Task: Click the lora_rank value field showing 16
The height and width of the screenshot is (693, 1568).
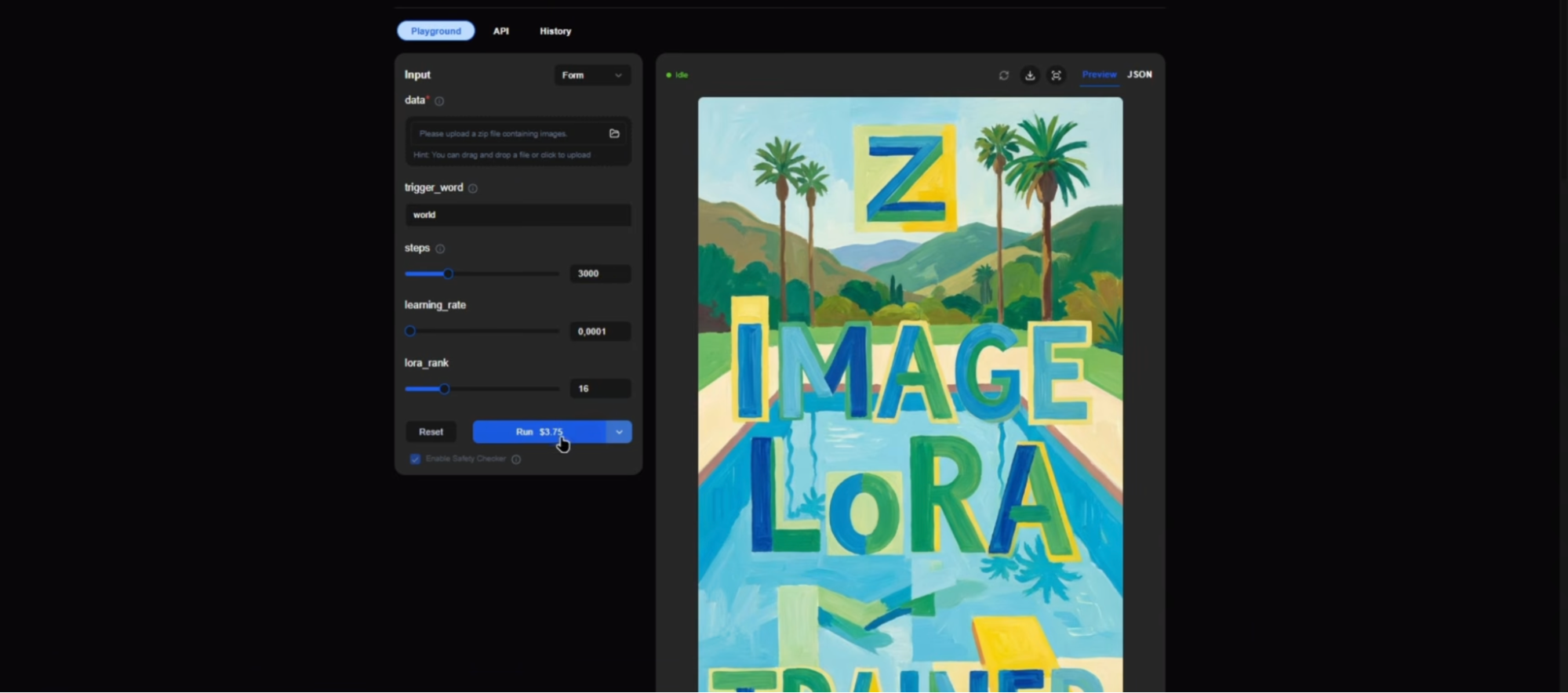Action: (600, 389)
